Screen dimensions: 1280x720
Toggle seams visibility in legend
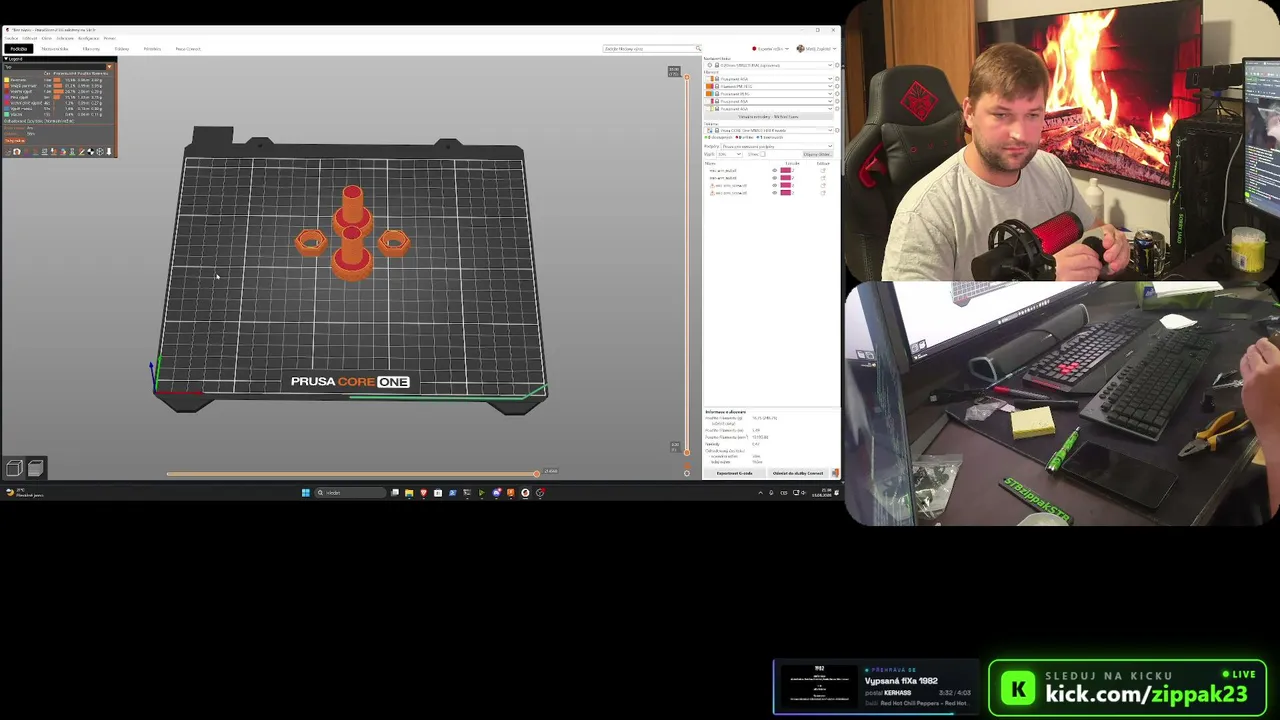coord(44,152)
